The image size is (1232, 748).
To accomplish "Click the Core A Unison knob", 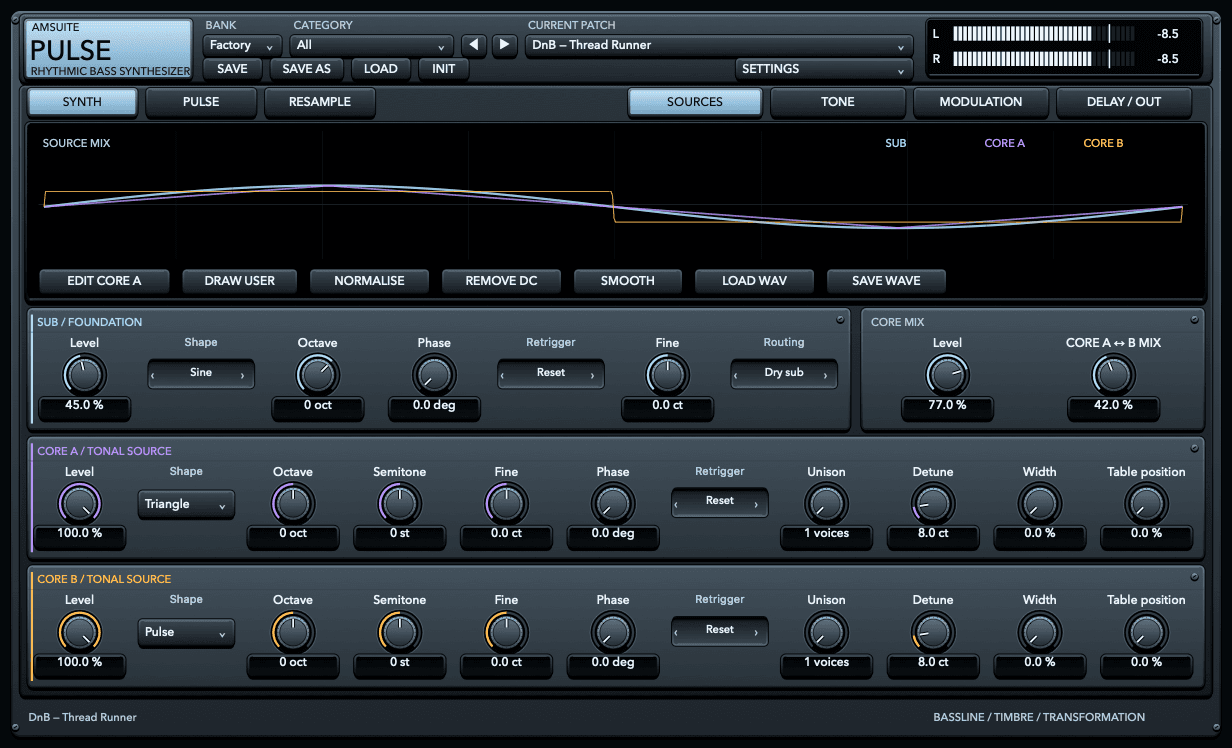I will (826, 503).
